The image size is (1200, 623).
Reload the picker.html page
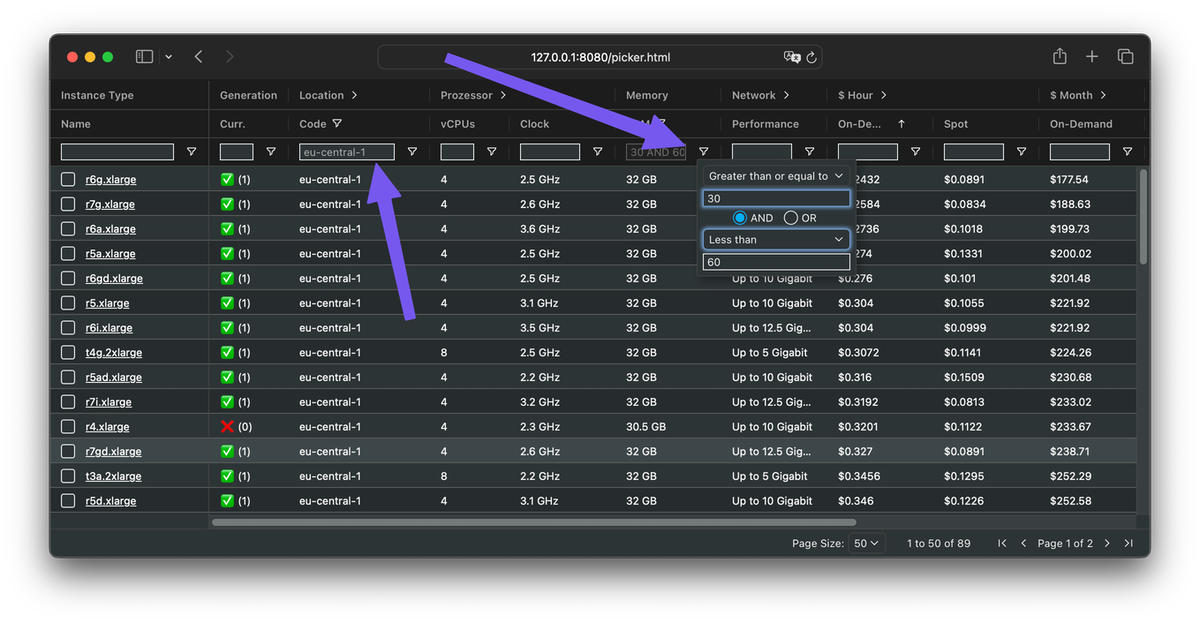pos(813,58)
